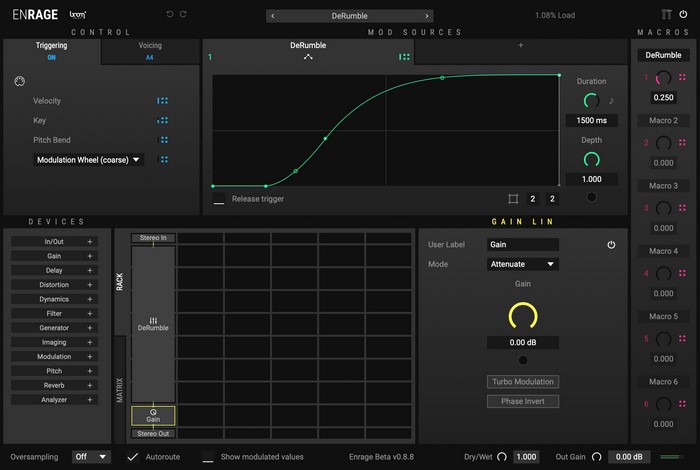Click the MIDI palette icon in Triggering
This screenshot has height=470, width=700.
pyautogui.click(x=18, y=81)
